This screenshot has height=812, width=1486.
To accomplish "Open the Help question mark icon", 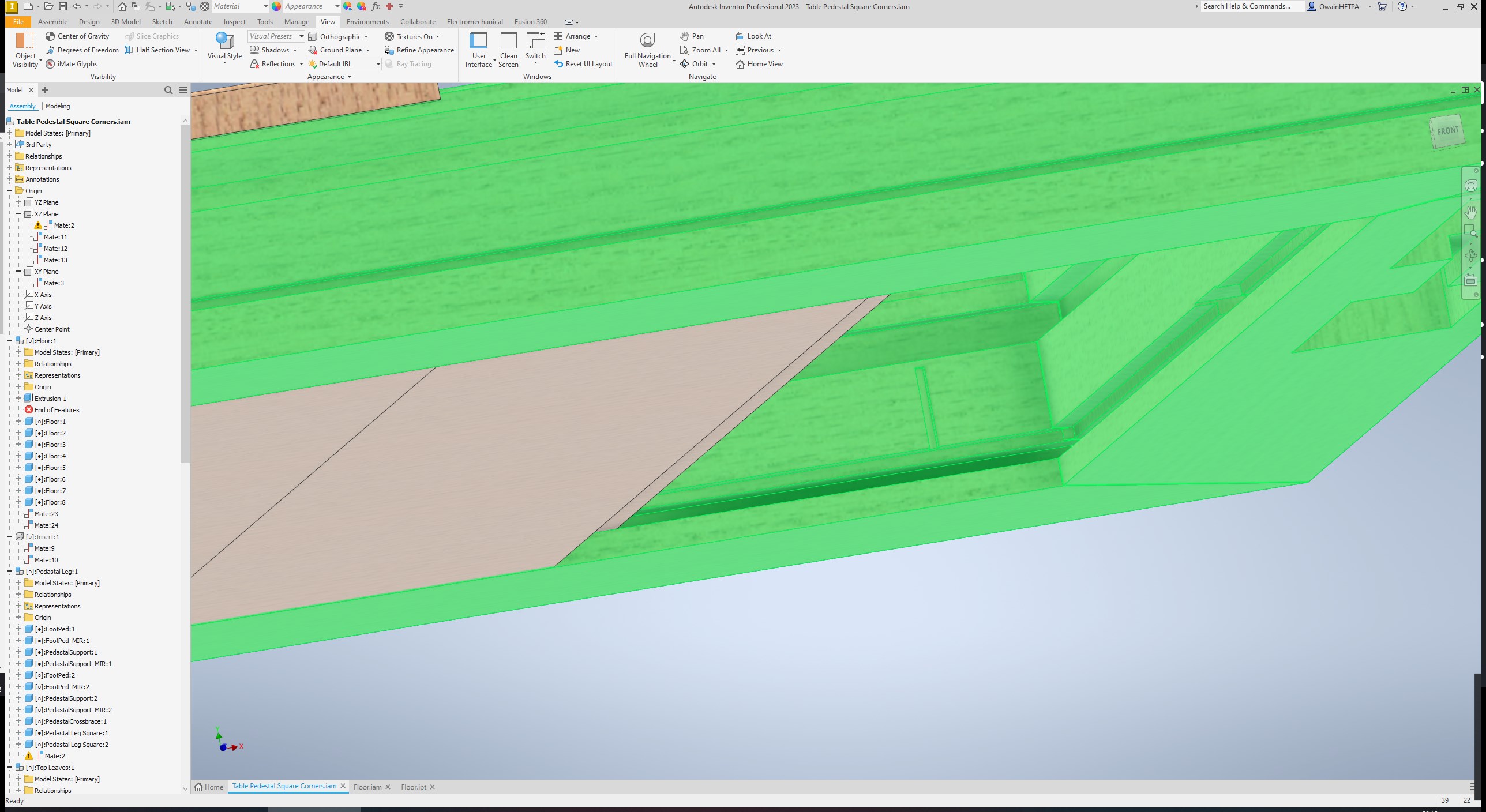I will click(x=1402, y=6).
